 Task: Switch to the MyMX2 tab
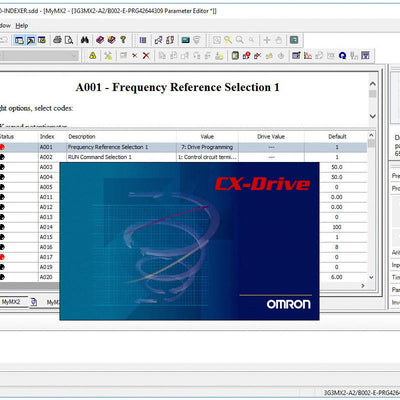[11, 302]
